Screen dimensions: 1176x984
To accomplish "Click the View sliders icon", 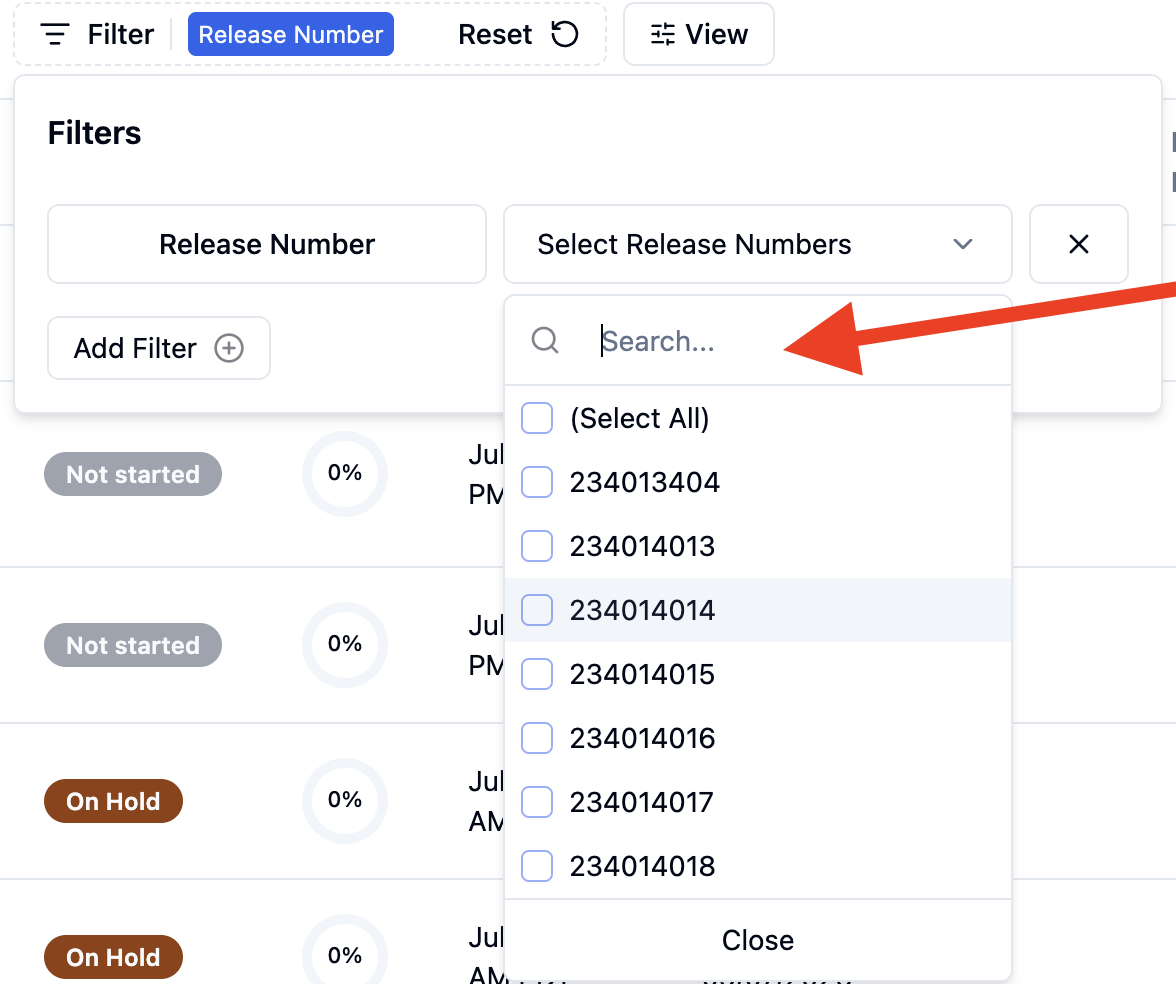I will (662, 34).
